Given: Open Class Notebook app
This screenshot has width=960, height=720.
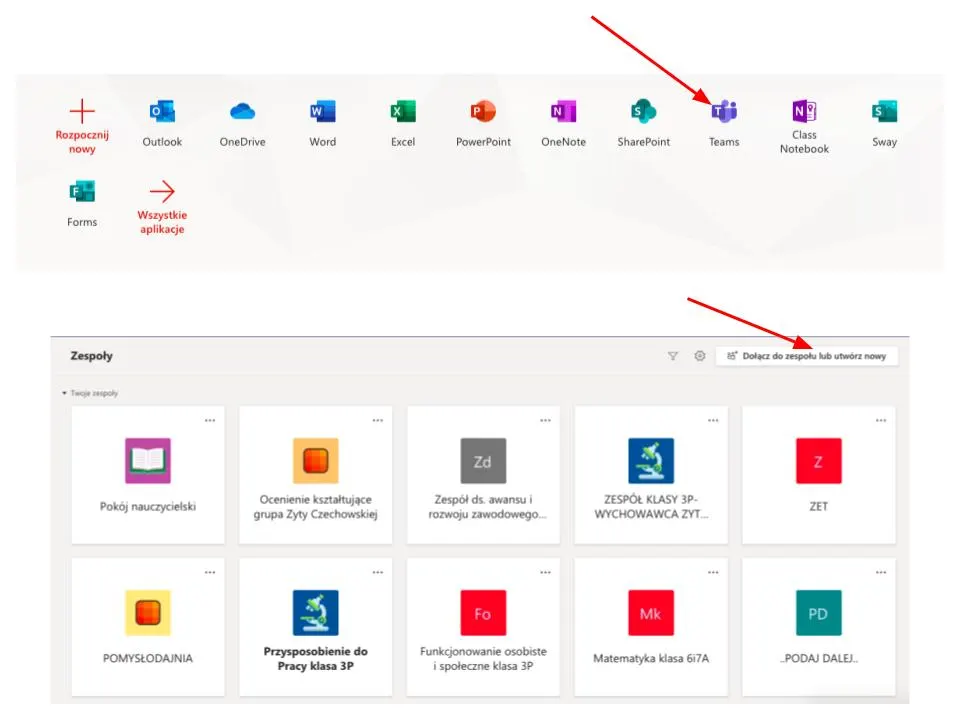Looking at the screenshot, I should [804, 111].
